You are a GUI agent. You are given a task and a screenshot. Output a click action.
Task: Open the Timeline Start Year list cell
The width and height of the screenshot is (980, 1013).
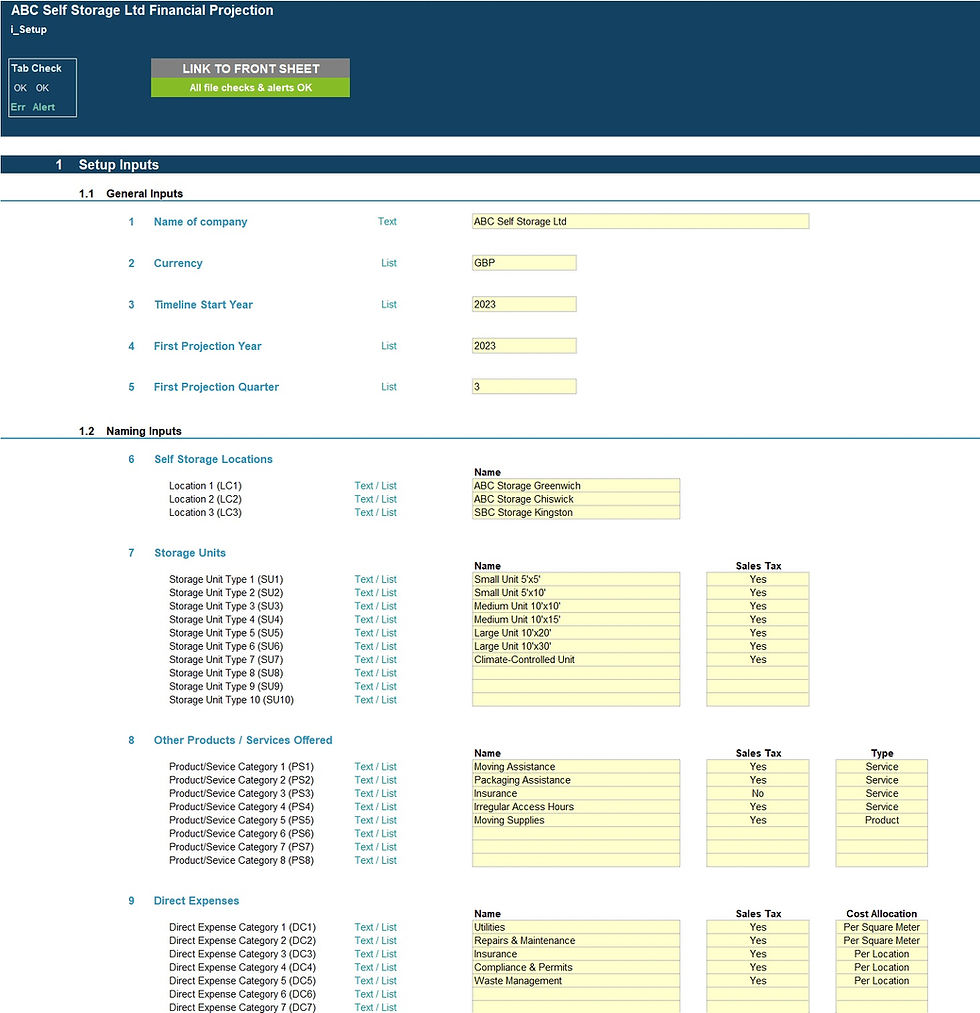pyautogui.click(x=524, y=304)
